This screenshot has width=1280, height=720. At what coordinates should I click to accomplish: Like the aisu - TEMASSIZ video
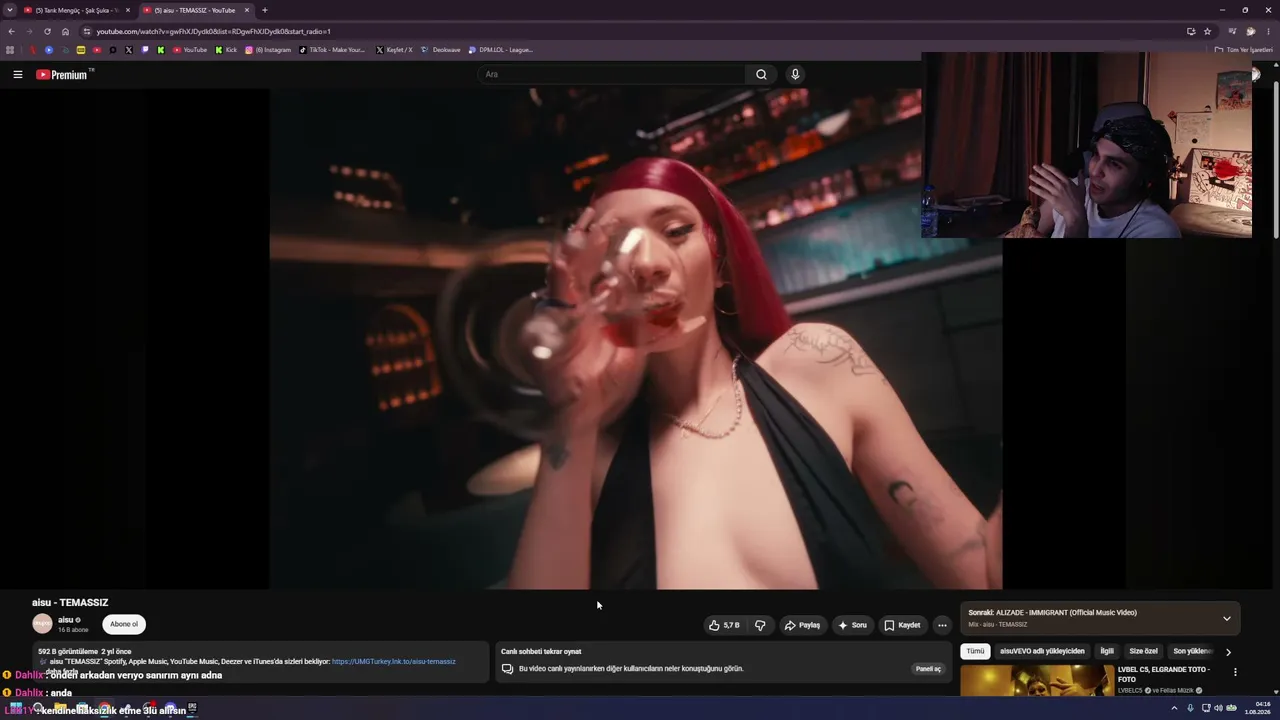[x=724, y=625]
